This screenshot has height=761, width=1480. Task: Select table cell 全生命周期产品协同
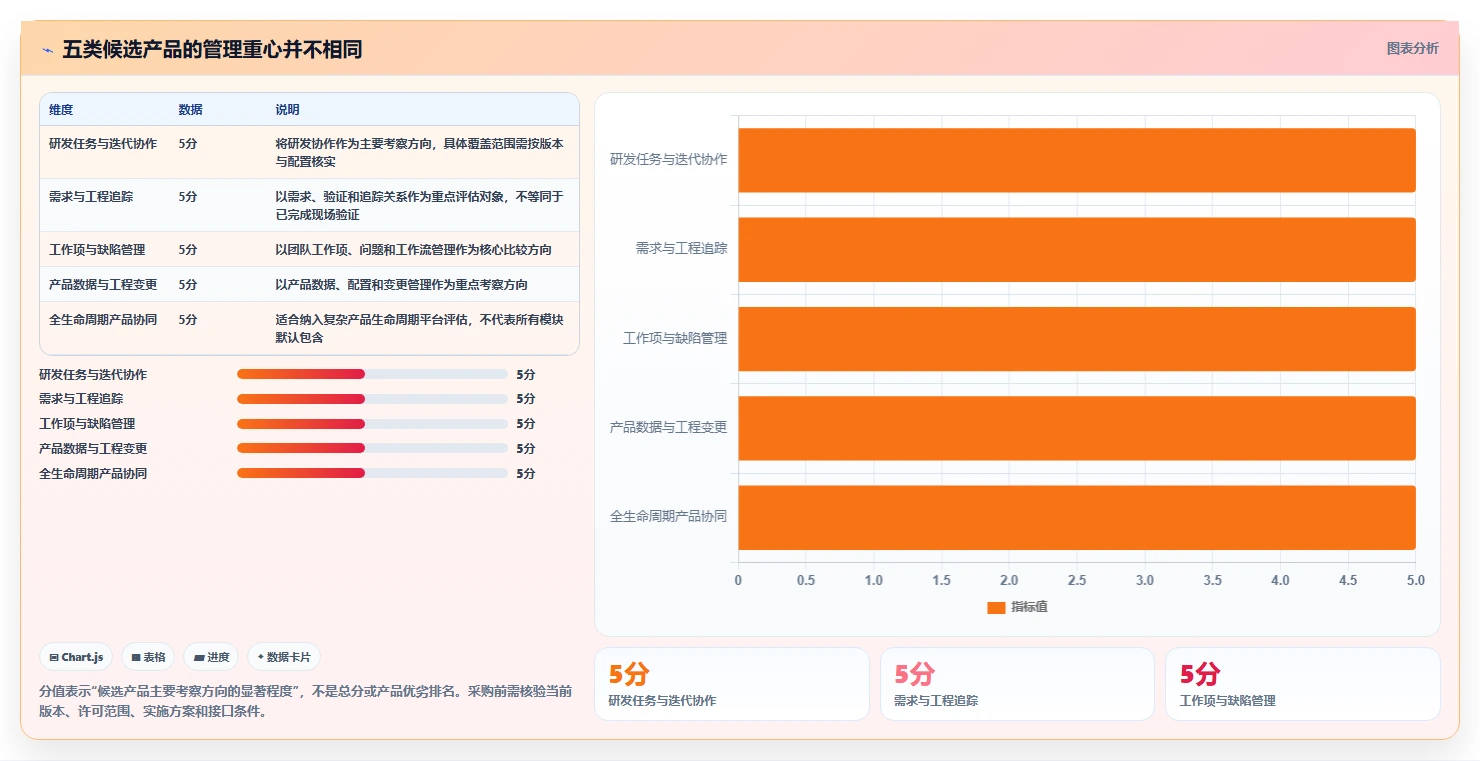[x=103, y=320]
